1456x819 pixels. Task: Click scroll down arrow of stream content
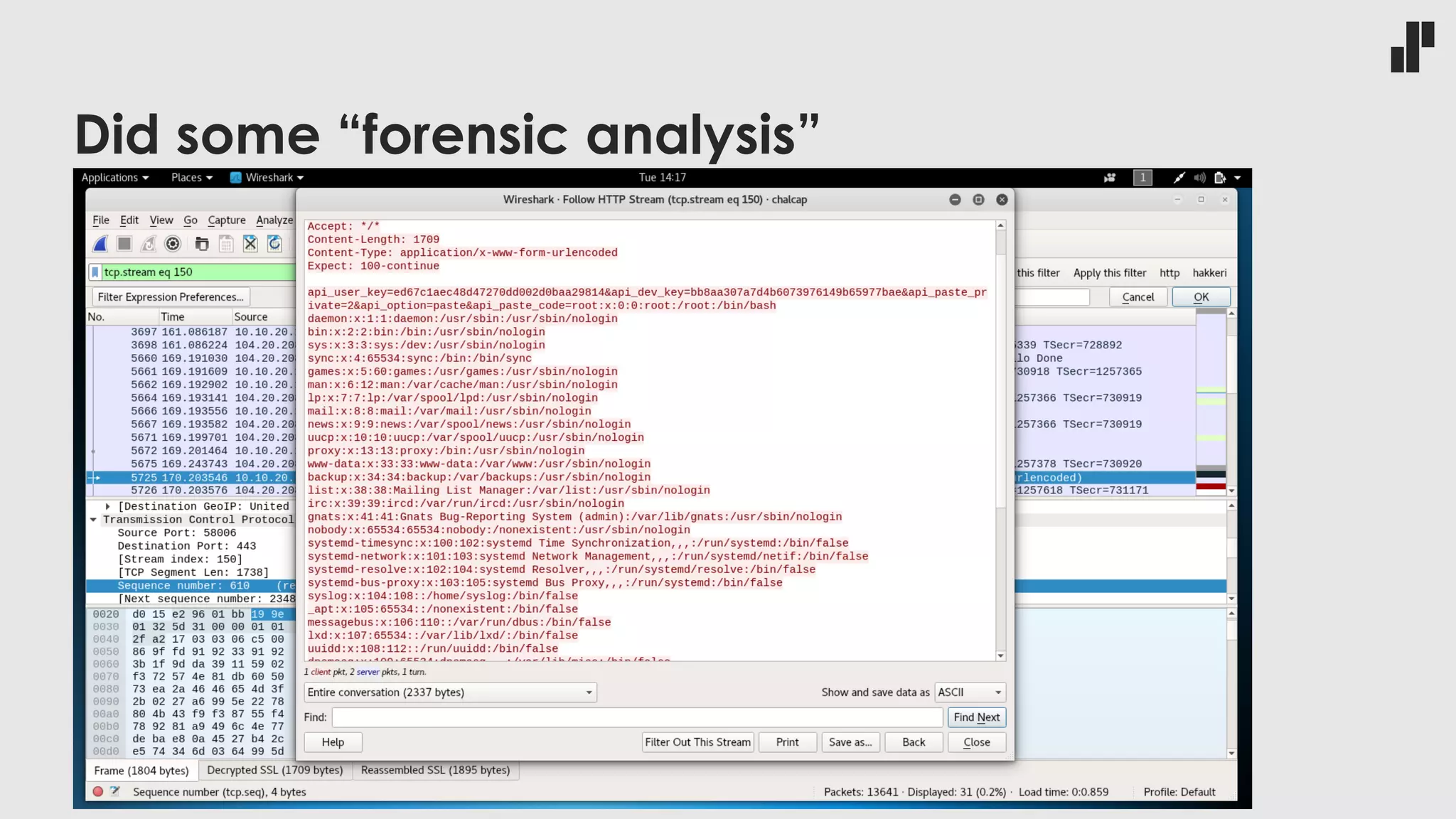pos(1001,656)
